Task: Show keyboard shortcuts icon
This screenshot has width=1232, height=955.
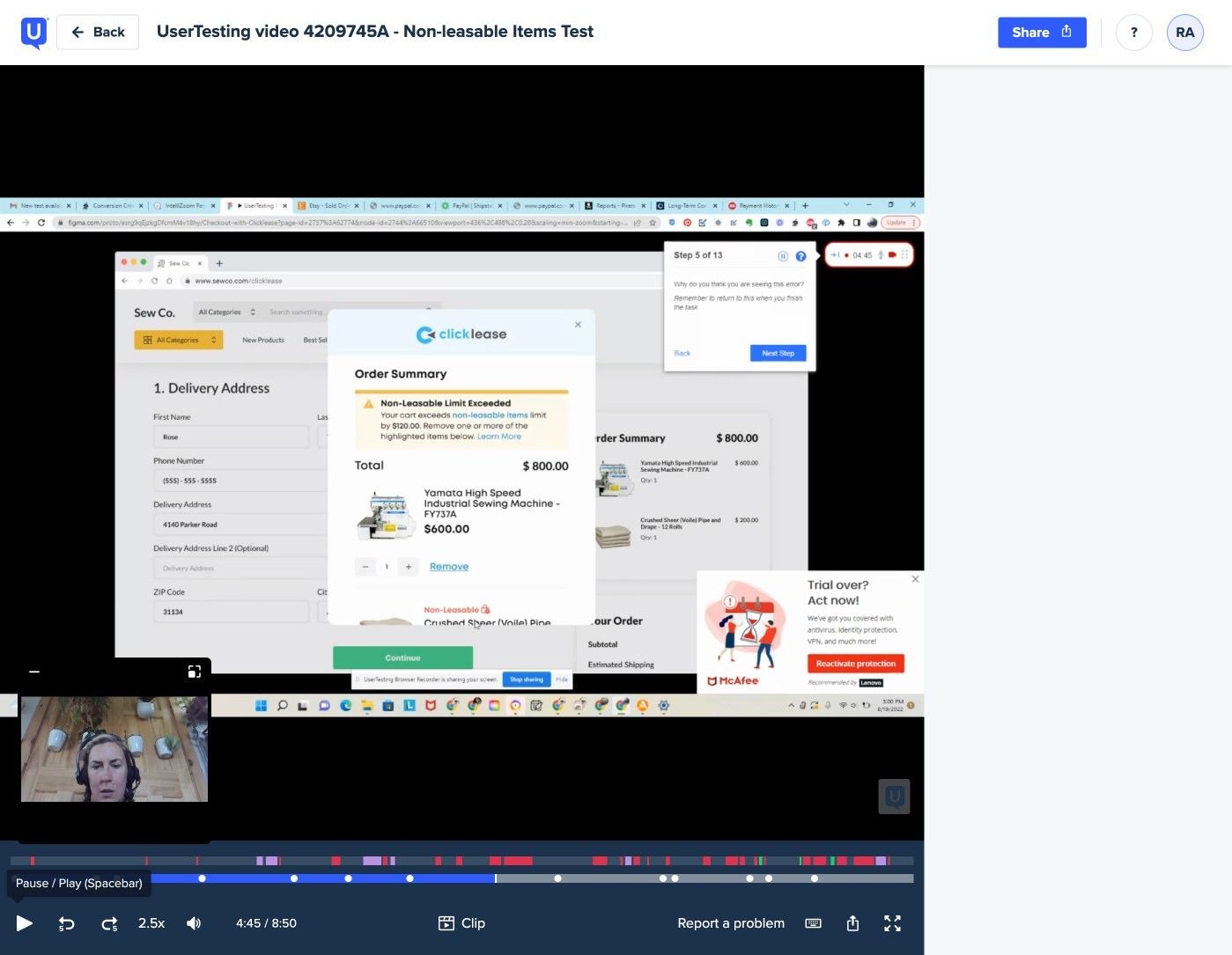Action: pos(814,923)
